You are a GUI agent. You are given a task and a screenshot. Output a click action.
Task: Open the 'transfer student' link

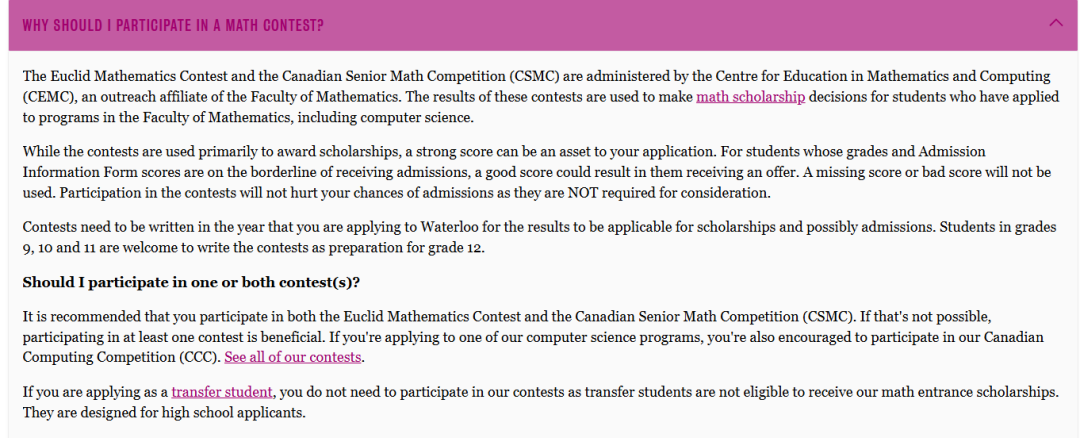click(x=221, y=393)
